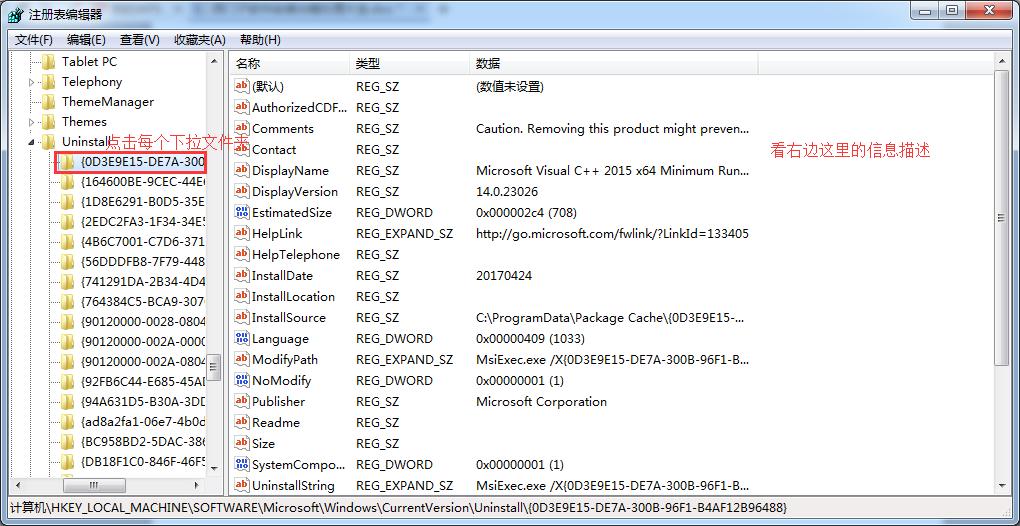This screenshot has height=526, width=1020.
Task: Click the string icon for Comments value
Action: point(242,128)
